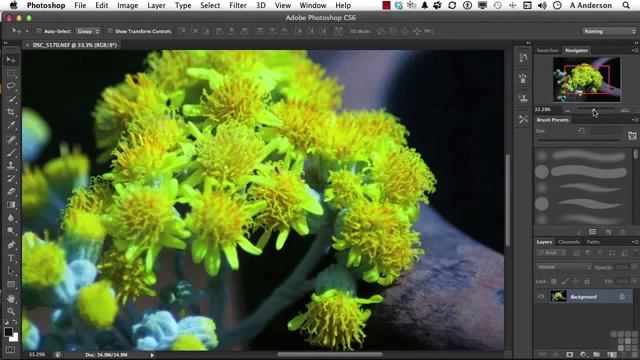Click the Navigator zoom slider
Image resolution: width=640 pixels, height=360 pixels.
pos(596,109)
